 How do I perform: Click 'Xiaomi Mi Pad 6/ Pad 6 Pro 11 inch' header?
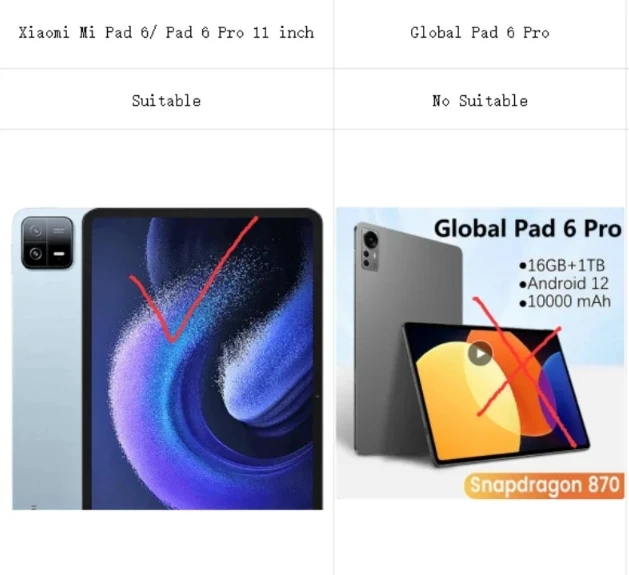pyautogui.click(x=166, y=33)
